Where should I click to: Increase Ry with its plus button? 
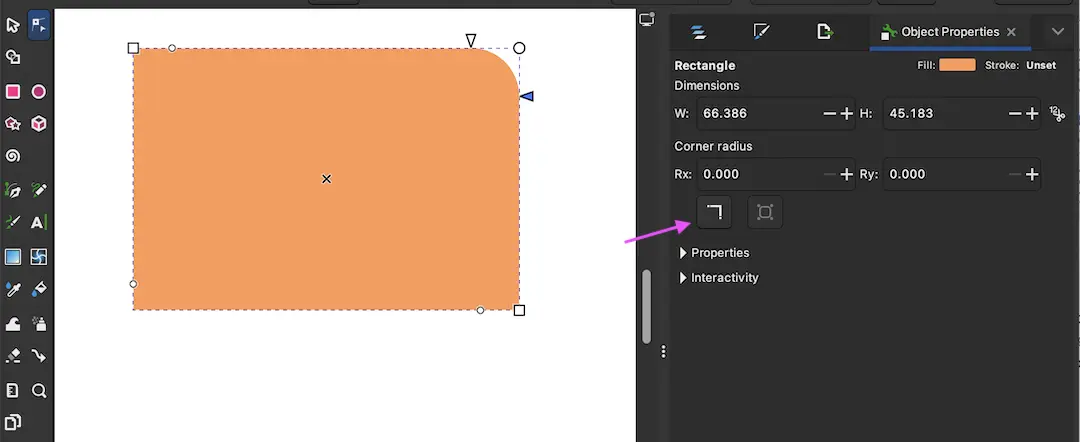click(1032, 174)
